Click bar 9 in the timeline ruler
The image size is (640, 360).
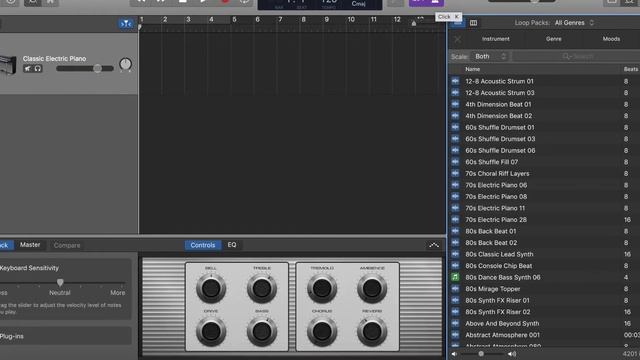click(x=327, y=19)
